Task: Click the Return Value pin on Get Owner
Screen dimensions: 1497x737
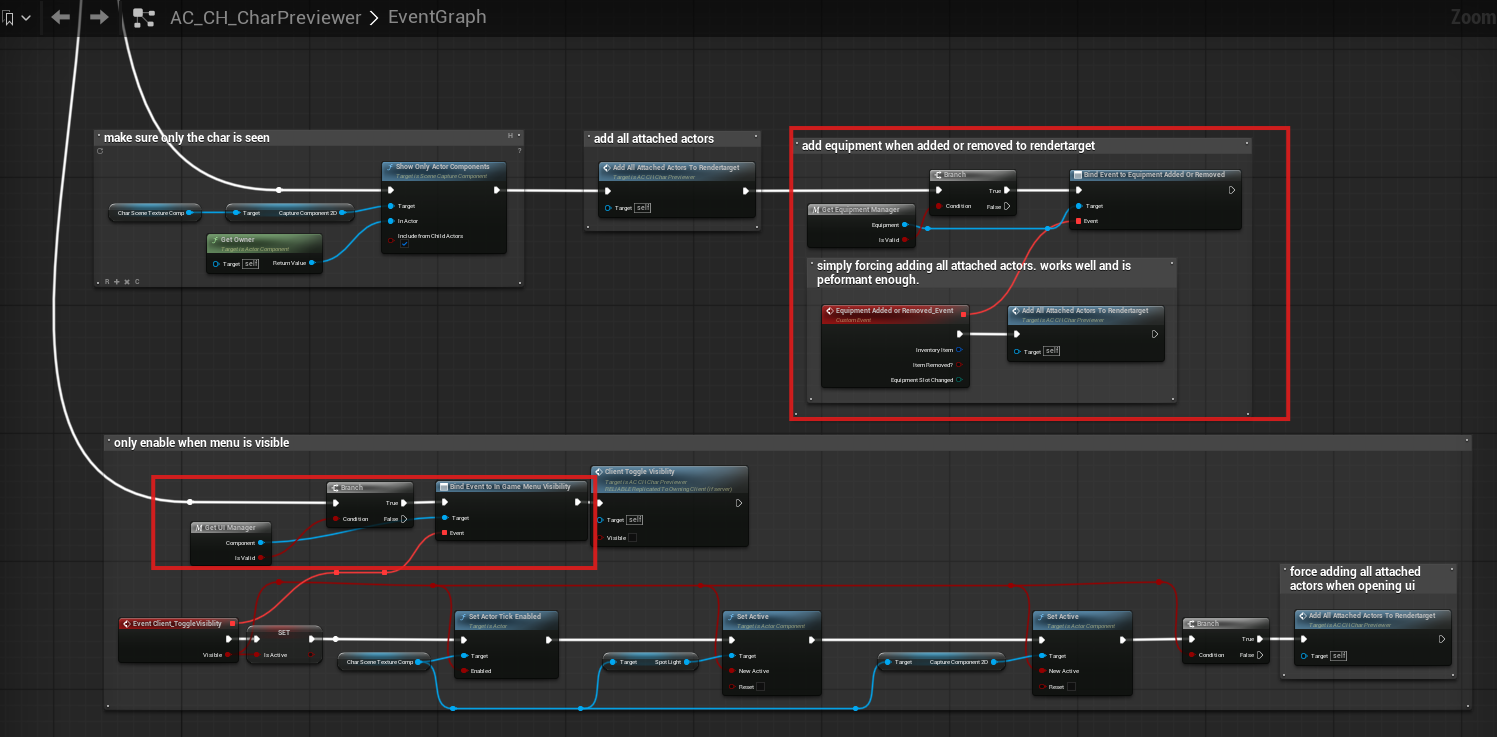Action: click(312, 263)
